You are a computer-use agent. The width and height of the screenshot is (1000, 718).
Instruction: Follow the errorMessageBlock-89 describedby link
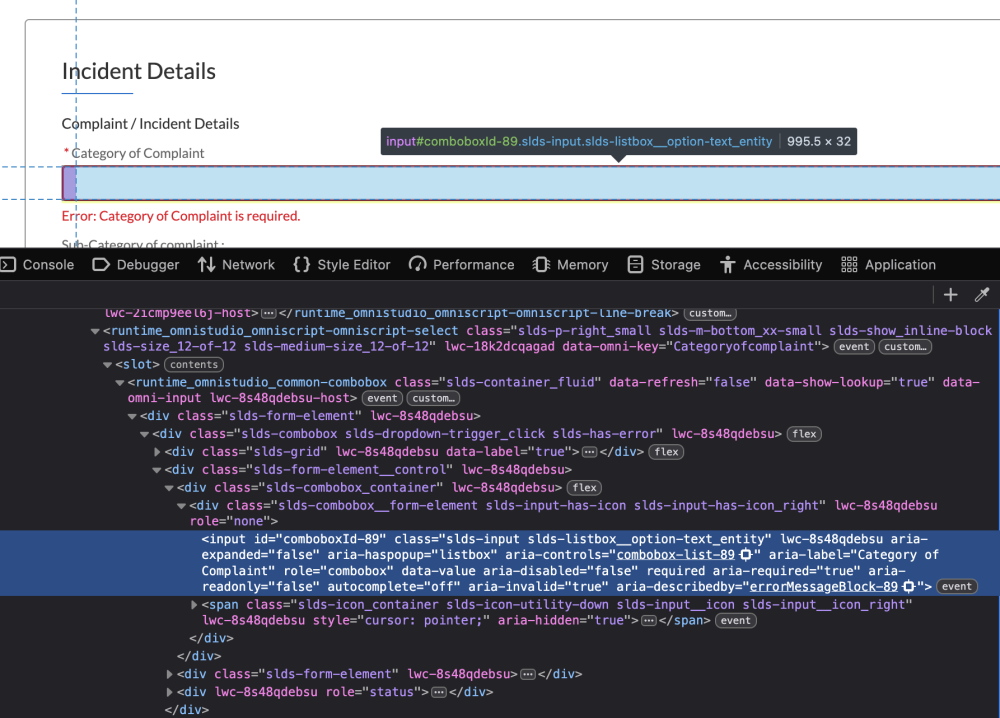[x=823, y=587]
